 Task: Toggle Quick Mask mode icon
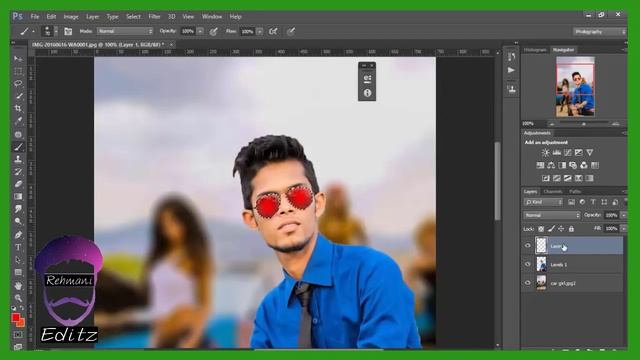click(x=18, y=335)
